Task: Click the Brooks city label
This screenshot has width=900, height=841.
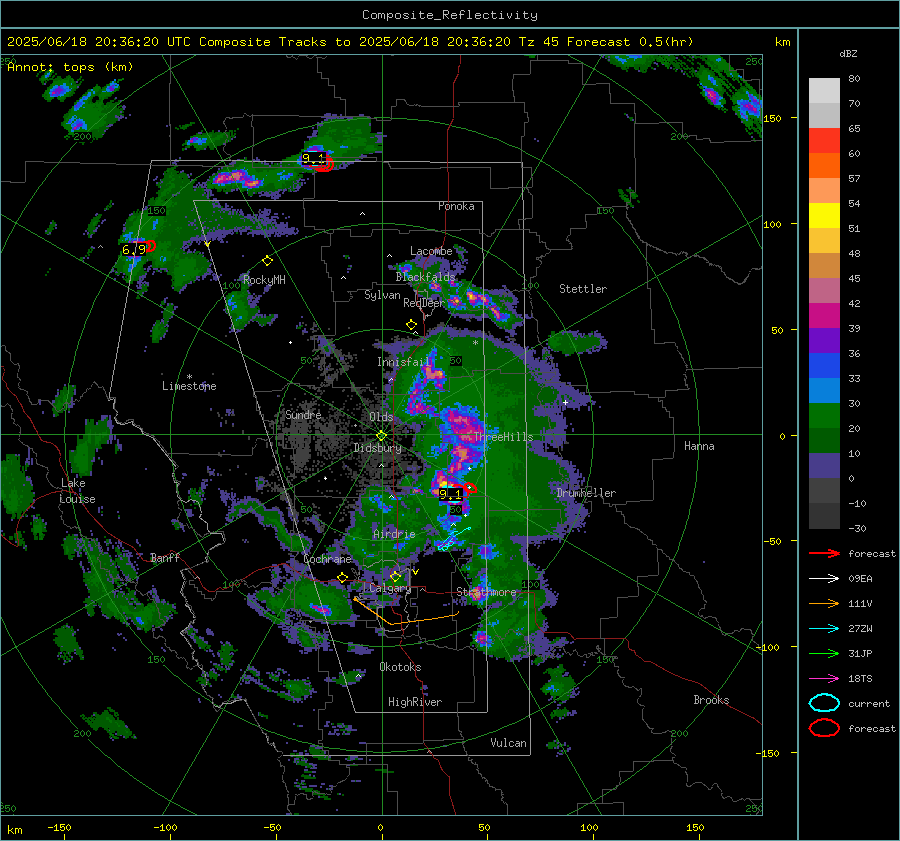Action: click(x=711, y=700)
